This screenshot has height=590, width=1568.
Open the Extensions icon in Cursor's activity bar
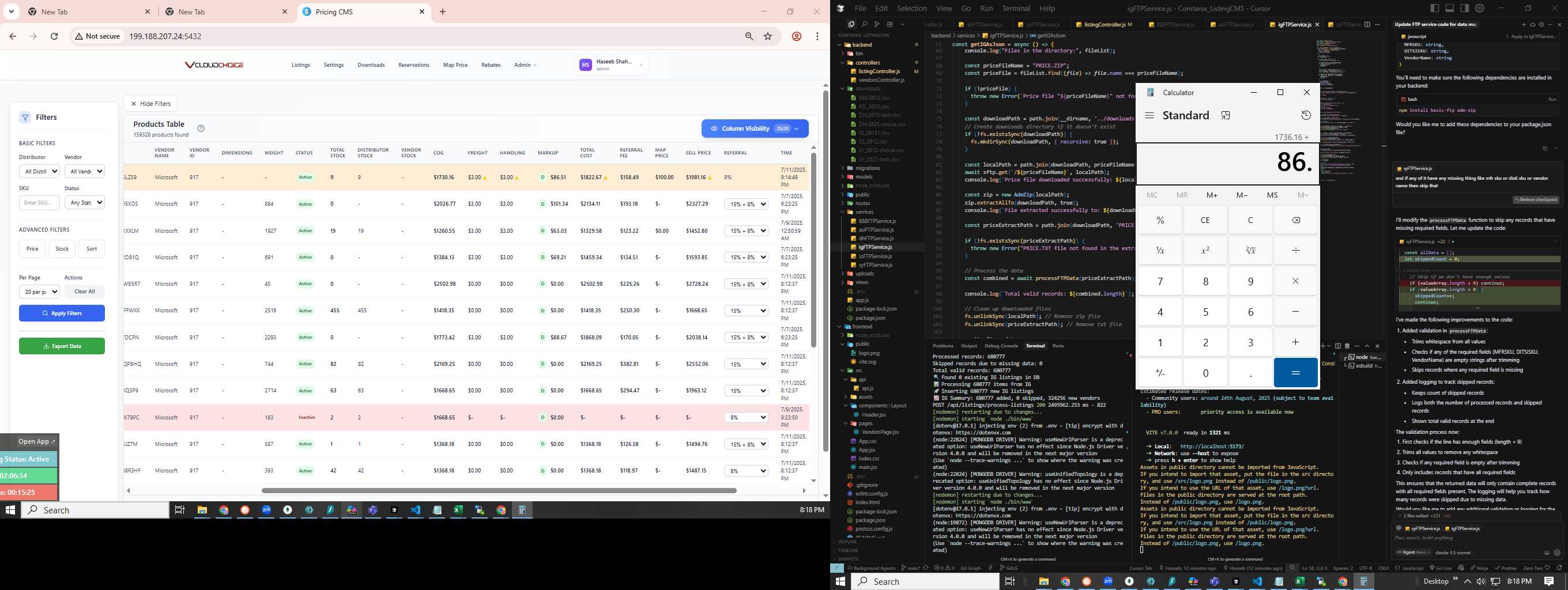coord(889,24)
